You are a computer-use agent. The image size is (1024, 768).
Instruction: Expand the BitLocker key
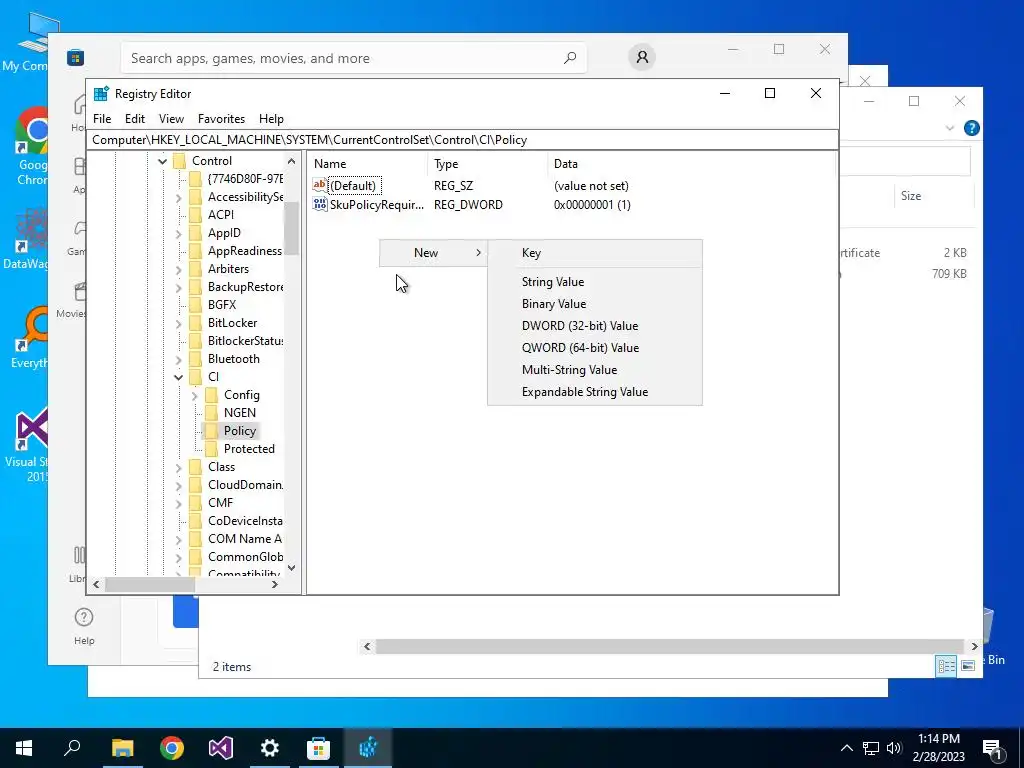point(178,323)
